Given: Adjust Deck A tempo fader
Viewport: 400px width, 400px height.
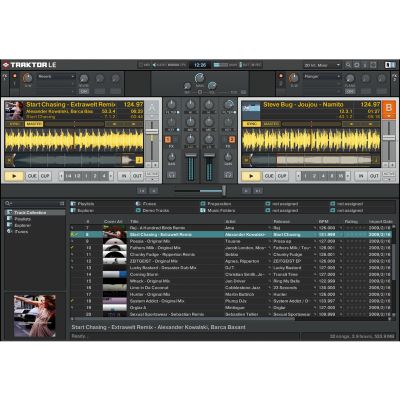Looking at the screenshot, I should (x=152, y=131).
